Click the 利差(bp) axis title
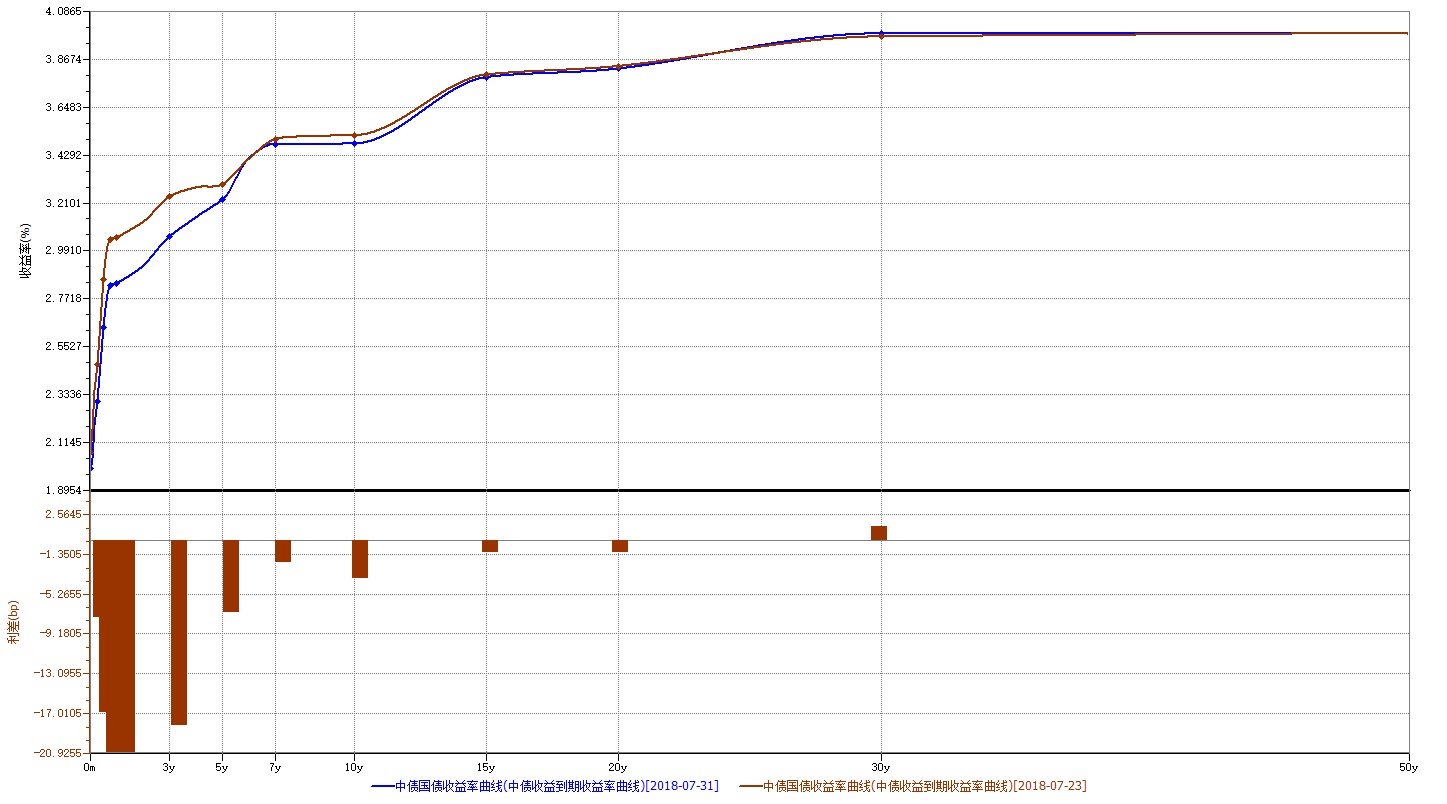 [14, 622]
